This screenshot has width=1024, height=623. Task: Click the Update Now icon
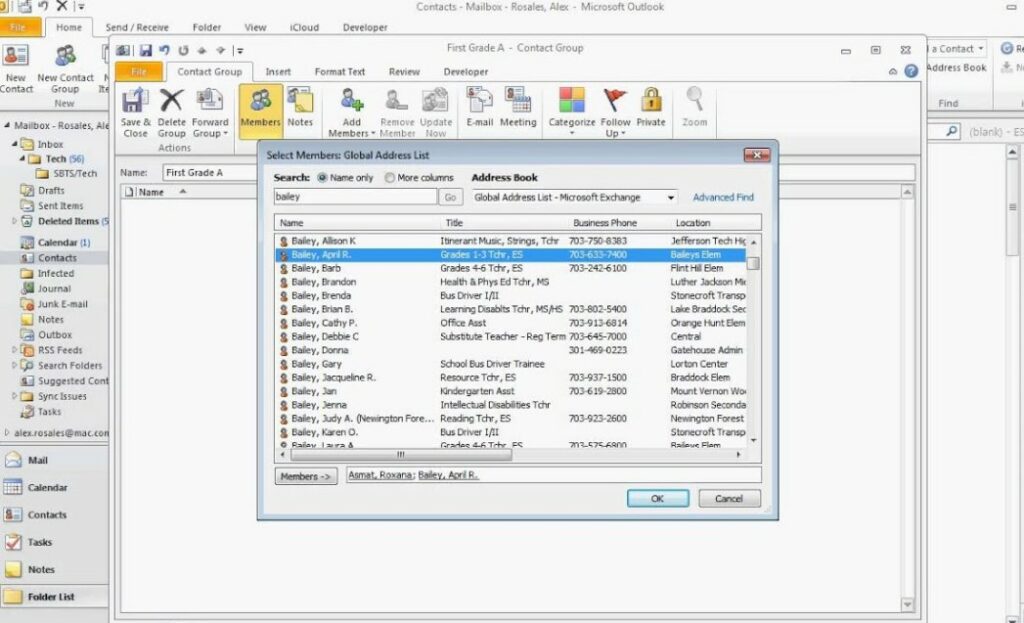pyautogui.click(x=436, y=112)
